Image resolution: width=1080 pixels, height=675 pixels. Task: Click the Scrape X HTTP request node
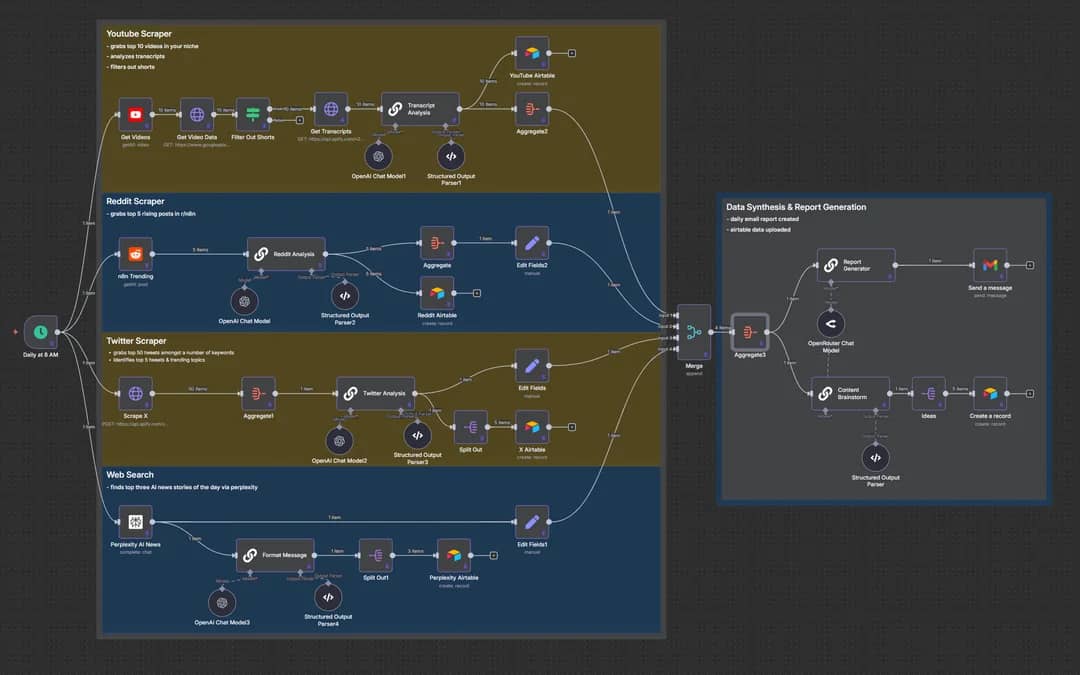pos(135,394)
